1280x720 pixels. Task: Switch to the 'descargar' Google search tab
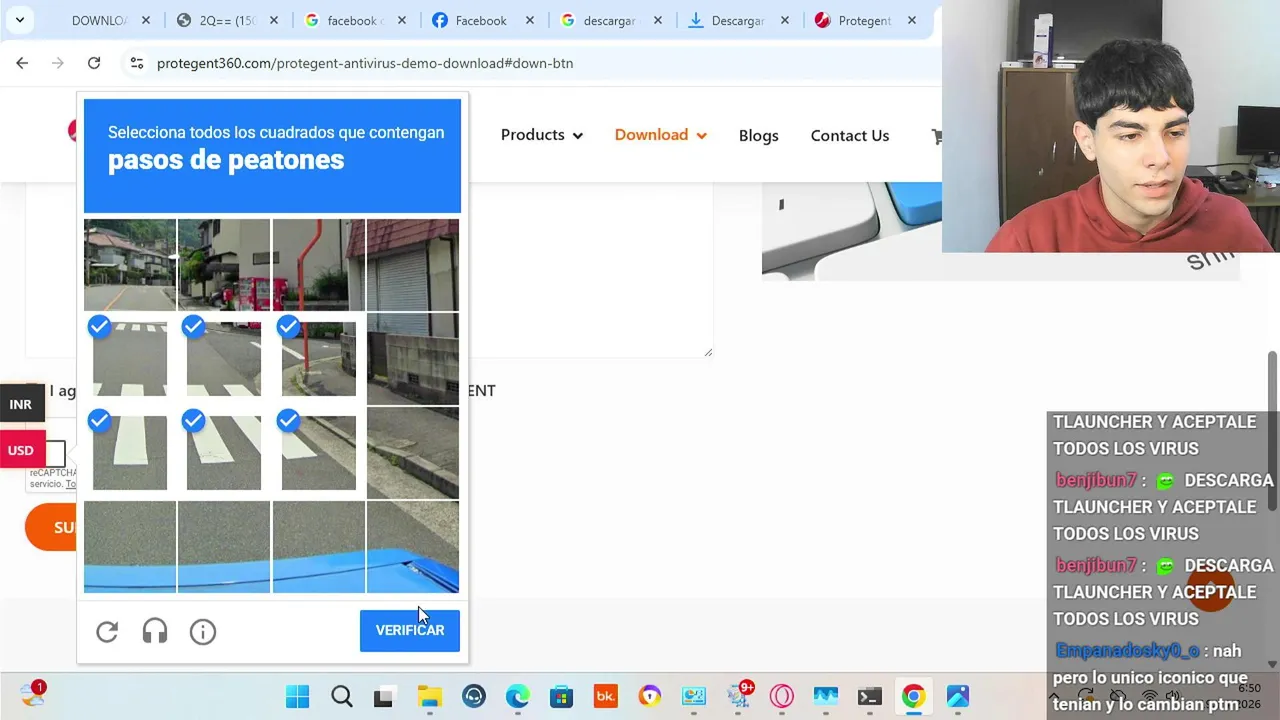pos(610,20)
